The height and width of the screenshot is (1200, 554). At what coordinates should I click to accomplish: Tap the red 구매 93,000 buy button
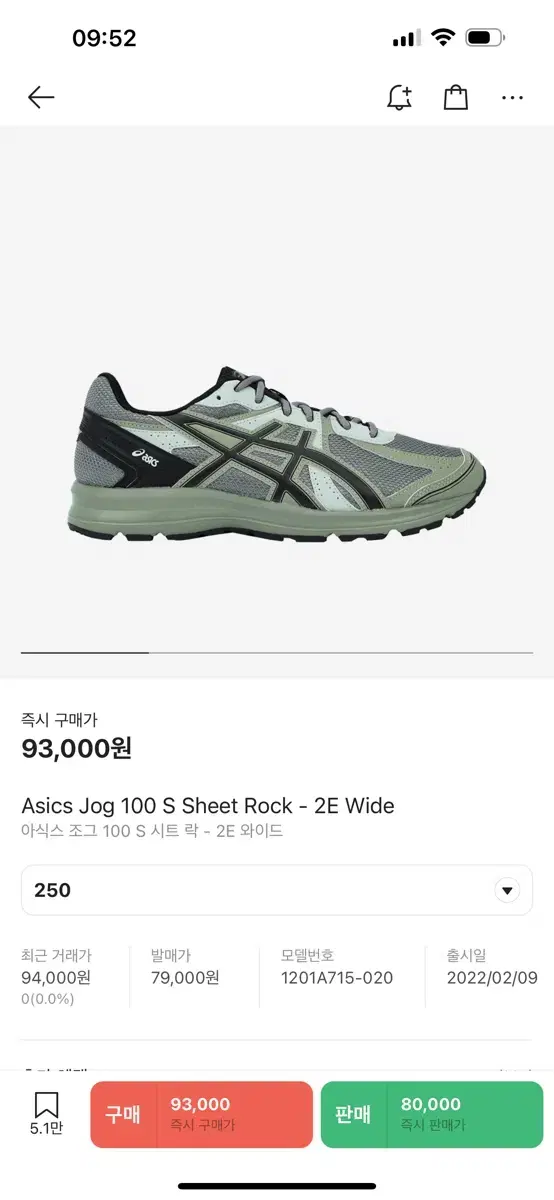201,1114
